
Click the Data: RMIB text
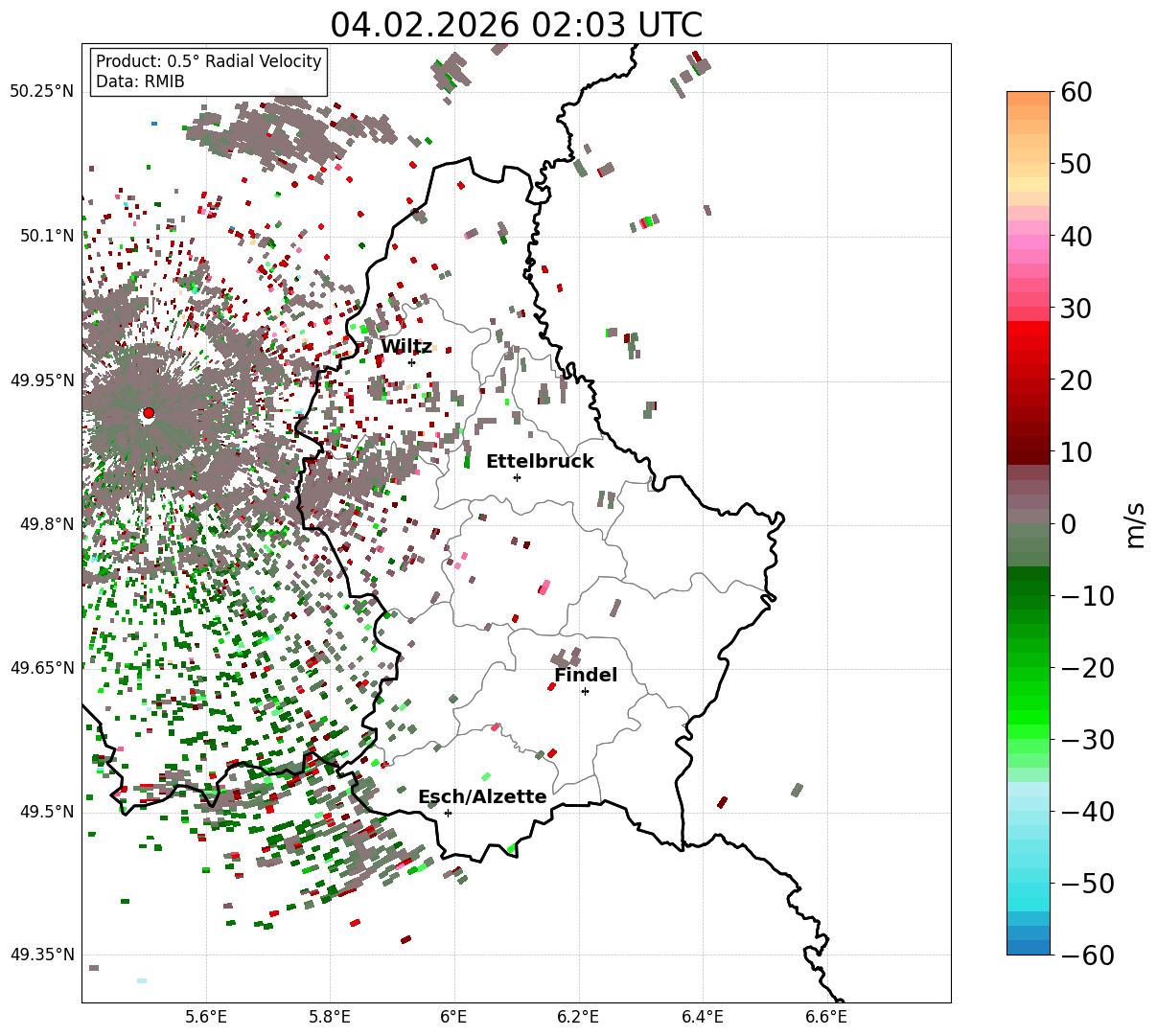[x=140, y=82]
